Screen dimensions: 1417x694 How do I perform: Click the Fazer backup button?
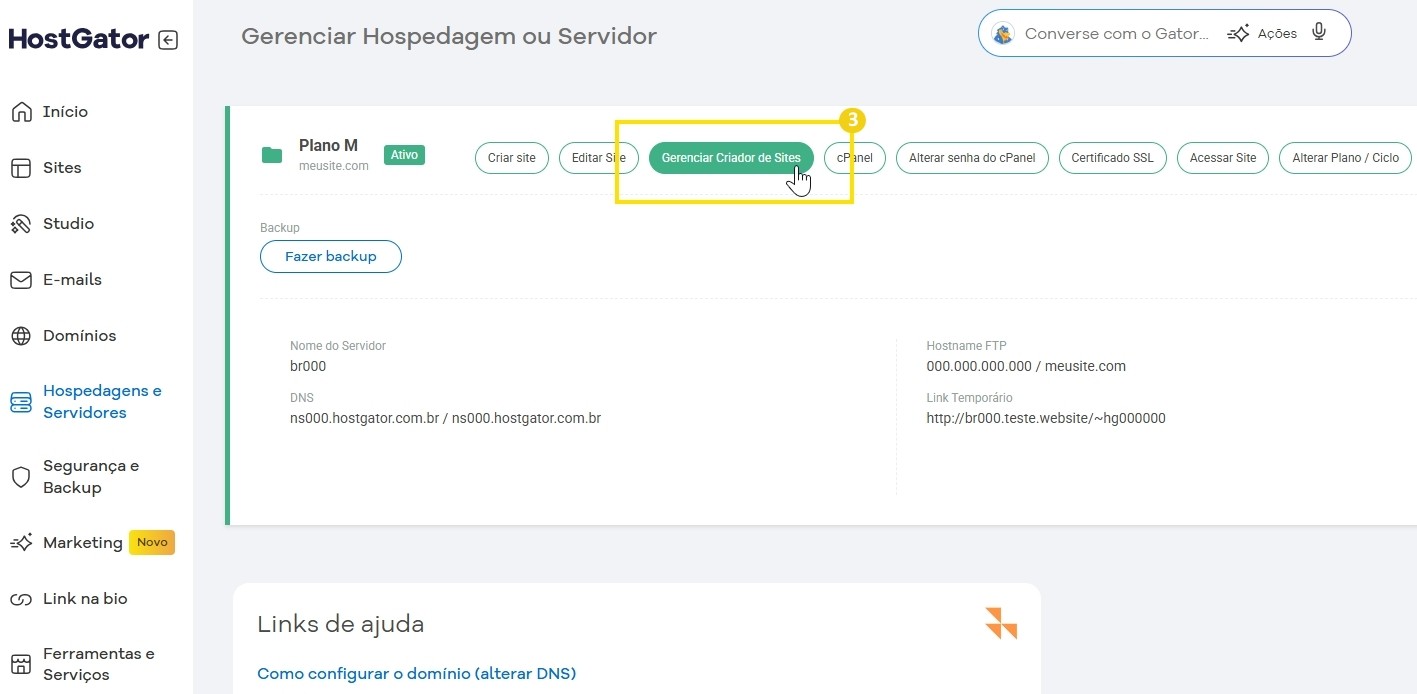331,257
